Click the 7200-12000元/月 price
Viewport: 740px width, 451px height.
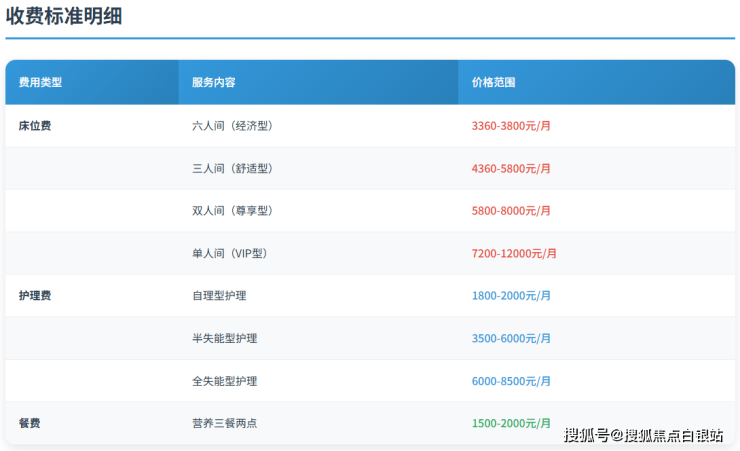(x=514, y=254)
